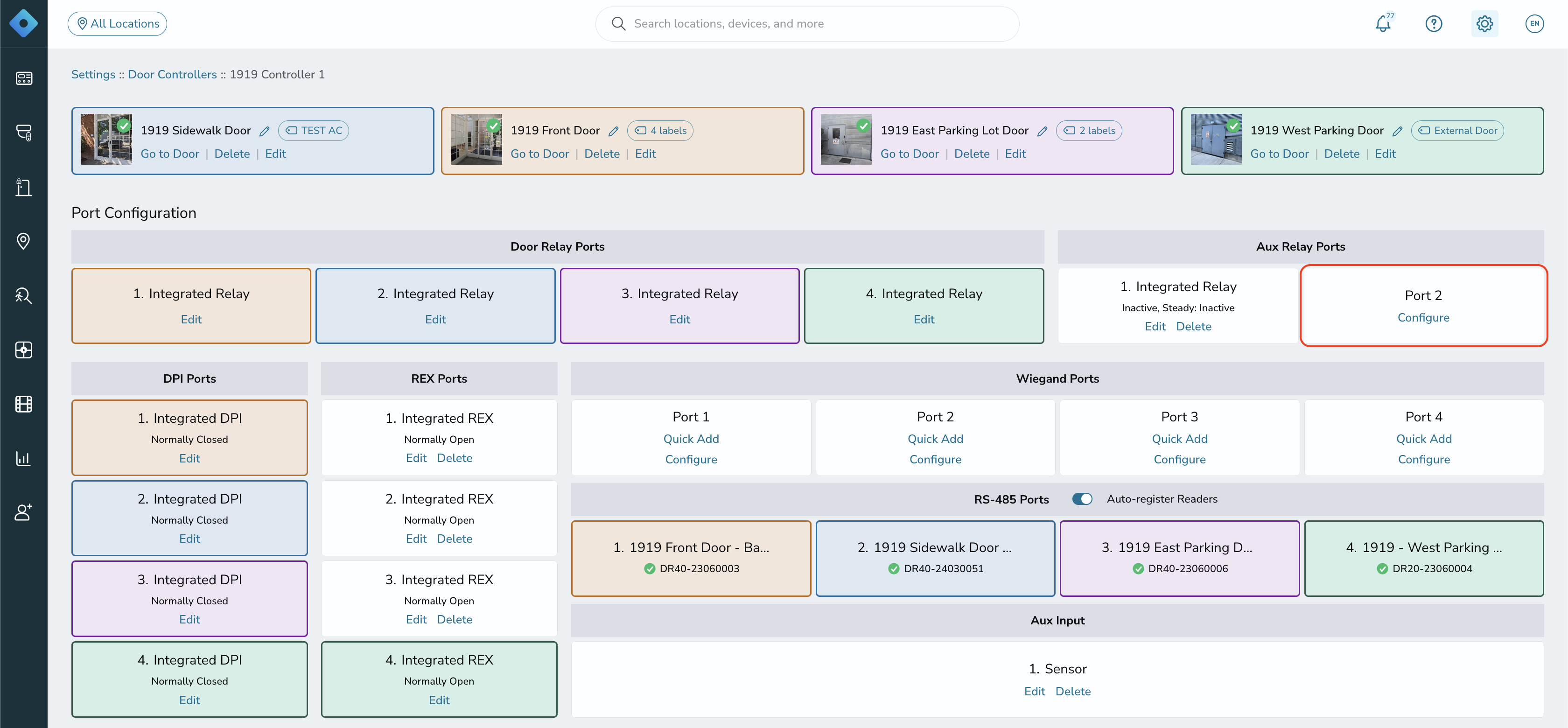Open the All Locations selector

pos(118,24)
